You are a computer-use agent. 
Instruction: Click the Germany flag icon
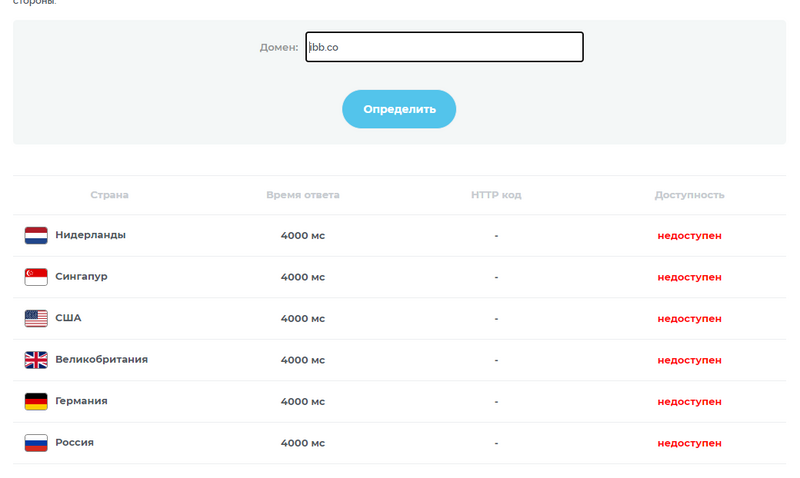36,401
